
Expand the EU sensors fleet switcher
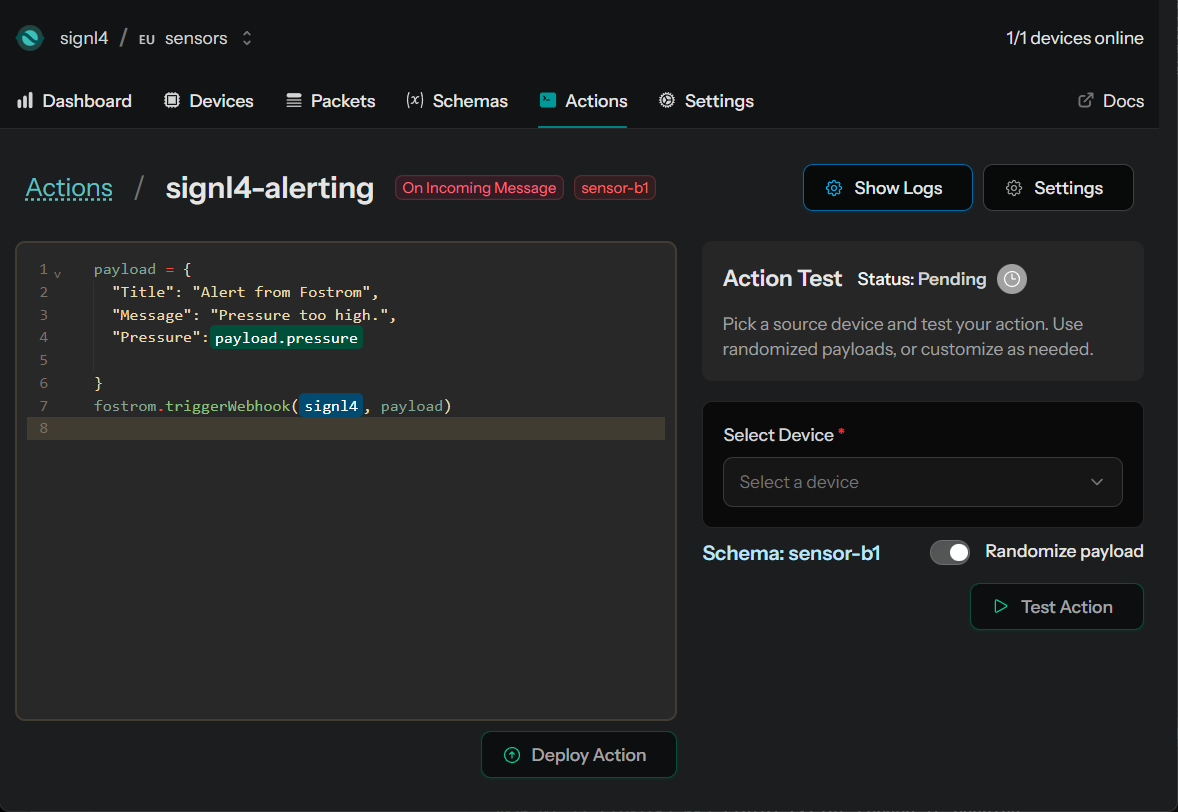(x=247, y=39)
